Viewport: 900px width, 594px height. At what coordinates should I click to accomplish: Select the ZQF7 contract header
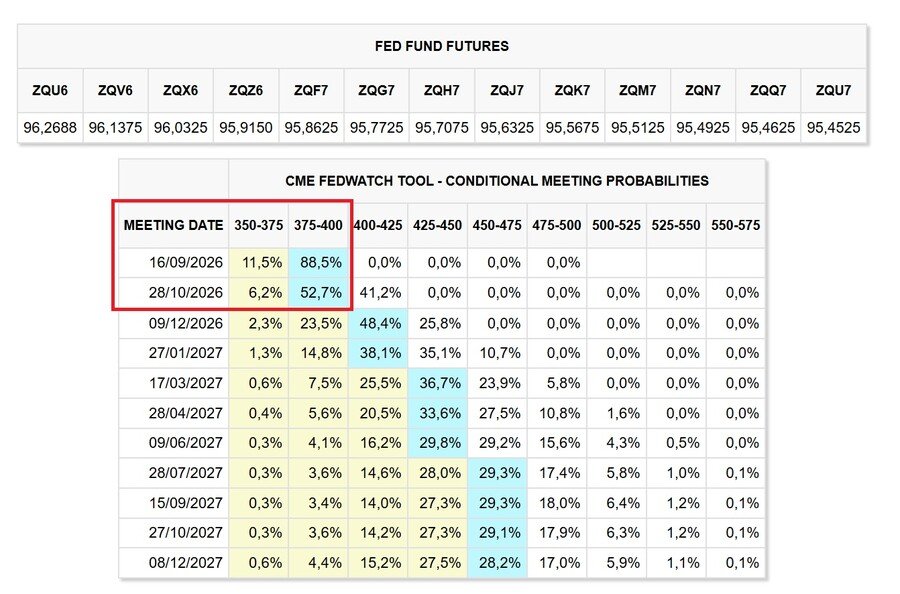coord(311,90)
